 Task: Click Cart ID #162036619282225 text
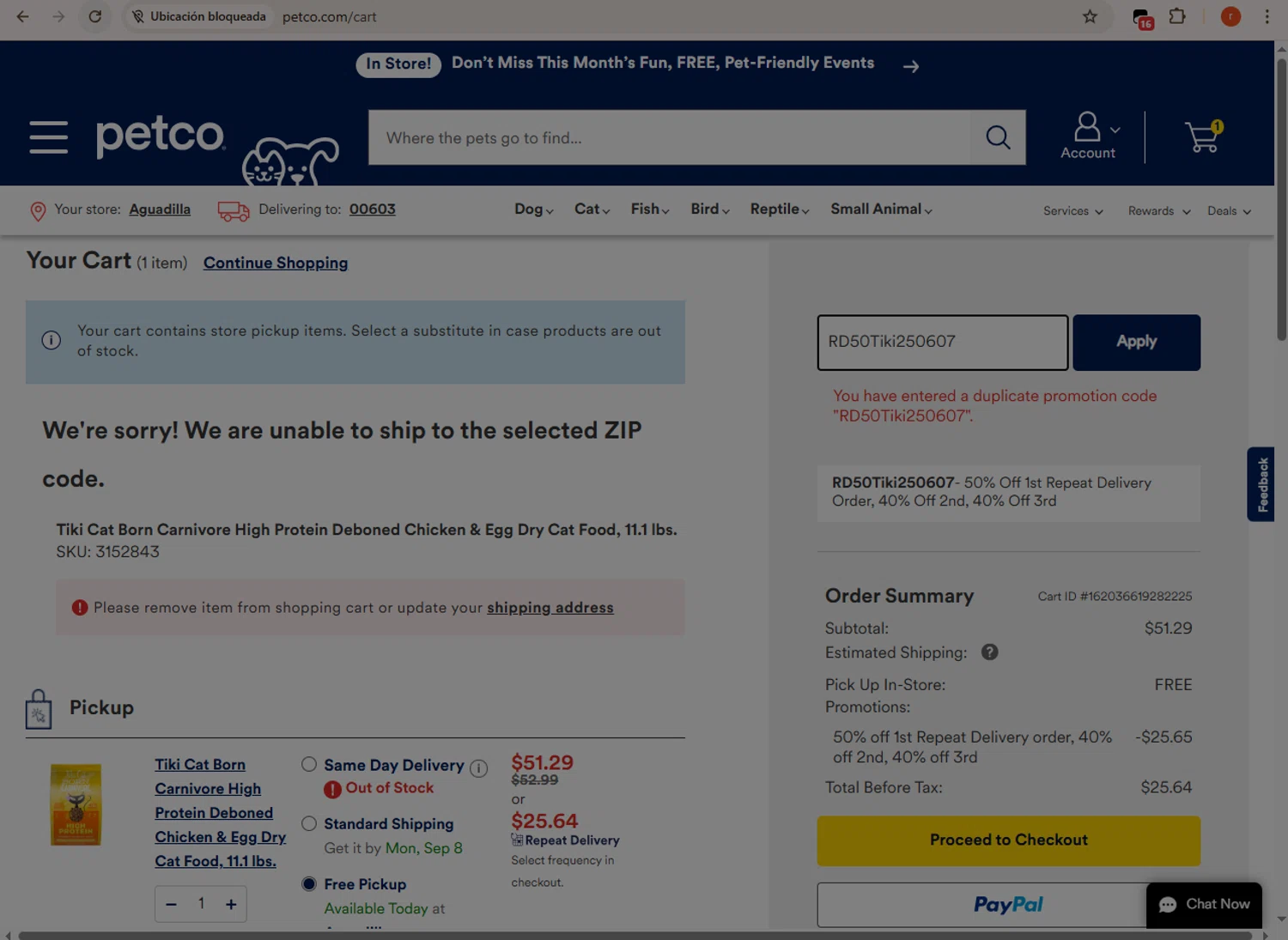pyautogui.click(x=1115, y=597)
